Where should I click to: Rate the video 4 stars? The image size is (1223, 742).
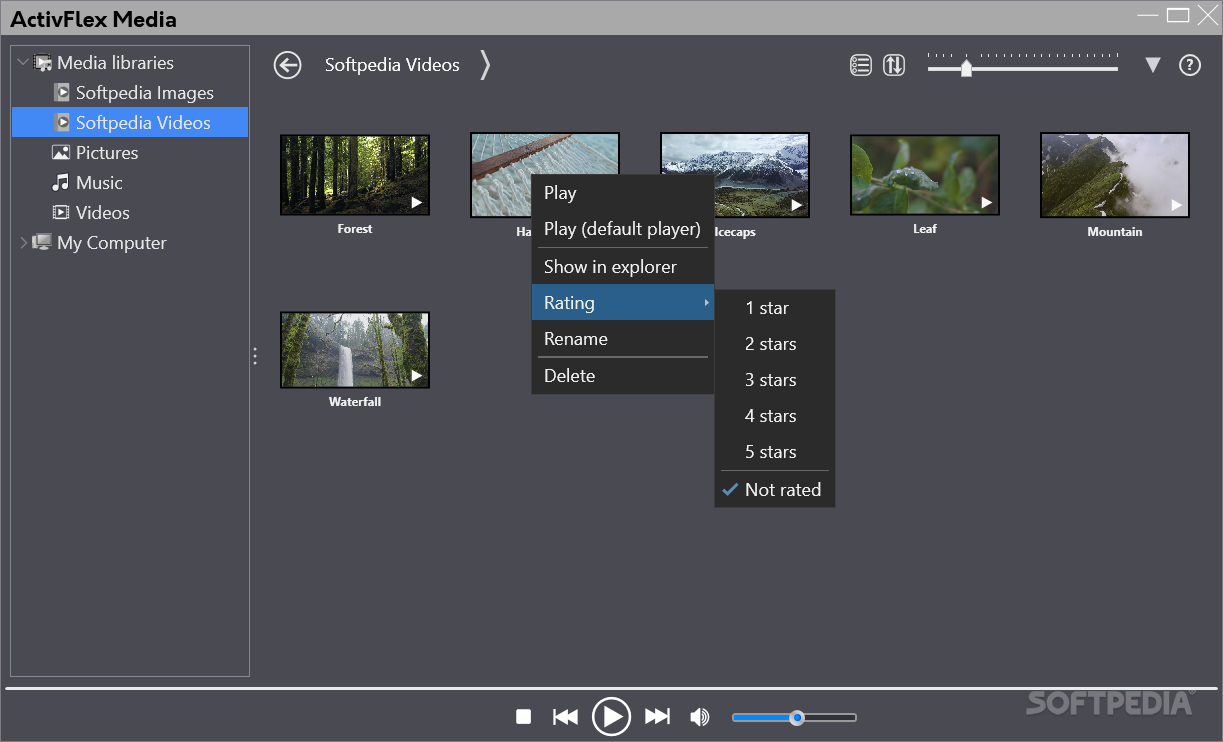click(x=774, y=416)
